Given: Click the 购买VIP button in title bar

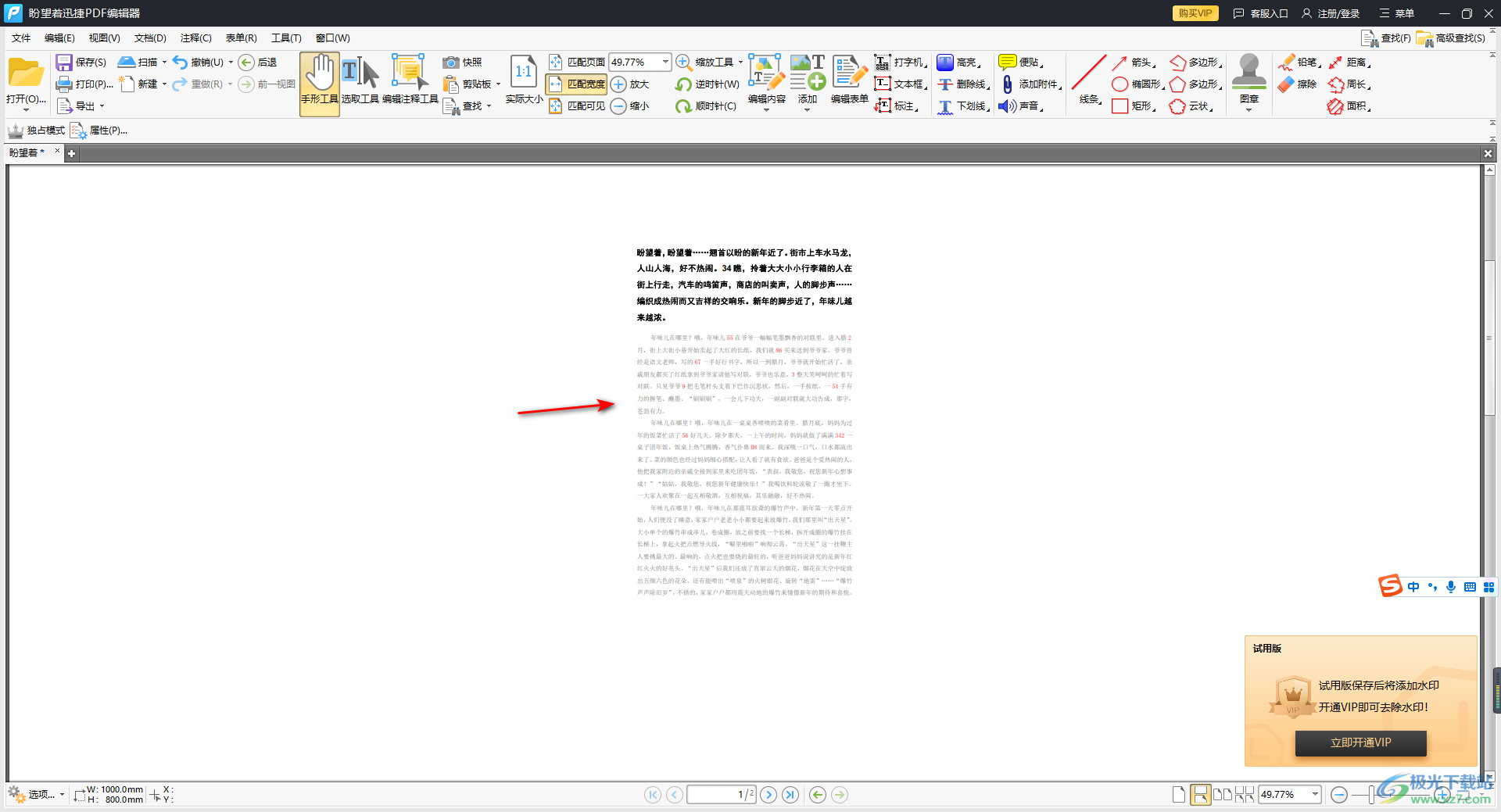Looking at the screenshot, I should pyautogui.click(x=1195, y=13).
